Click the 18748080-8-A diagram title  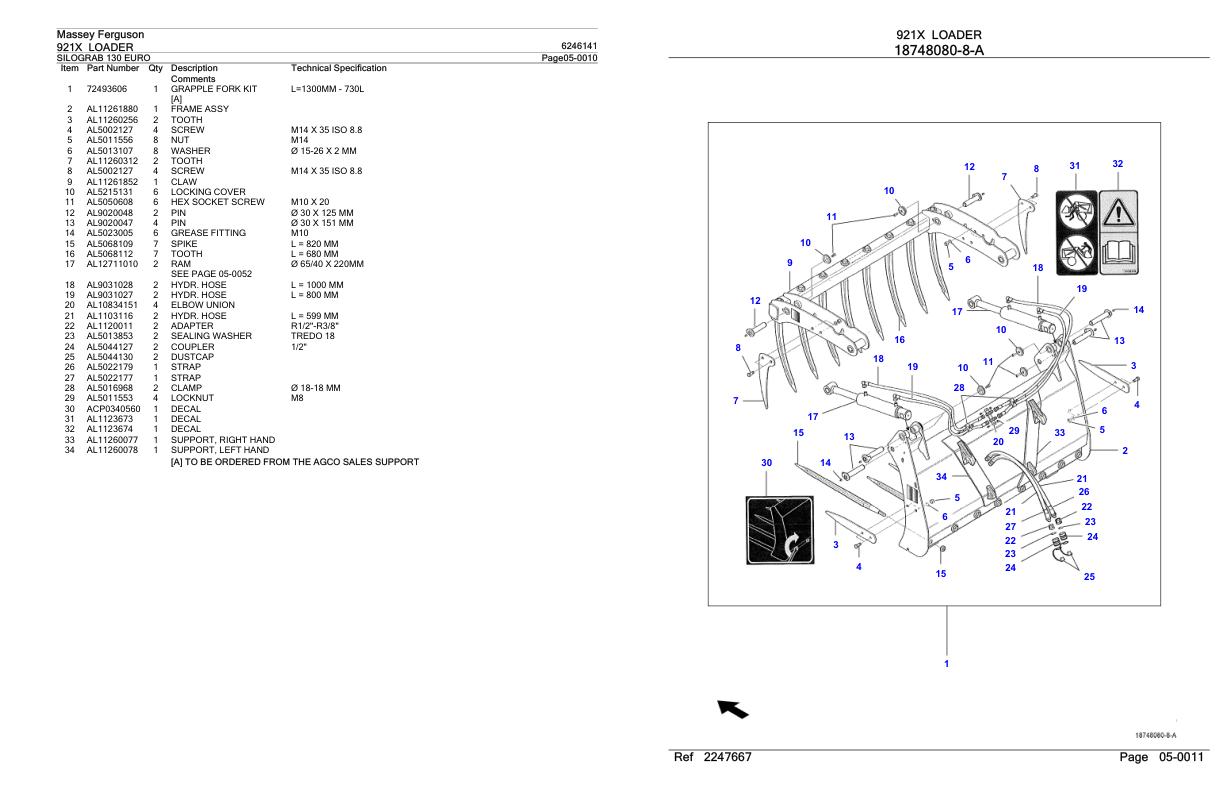(941, 50)
